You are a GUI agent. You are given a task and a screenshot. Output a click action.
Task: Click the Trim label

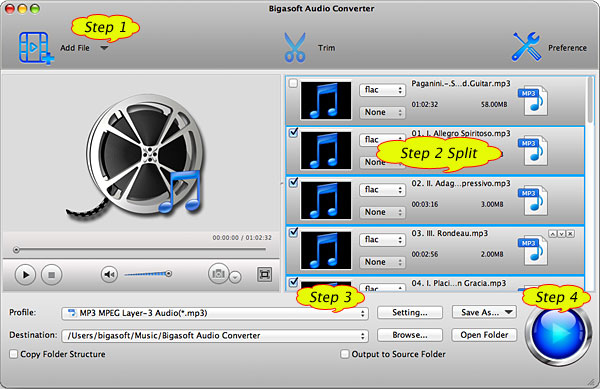point(326,48)
